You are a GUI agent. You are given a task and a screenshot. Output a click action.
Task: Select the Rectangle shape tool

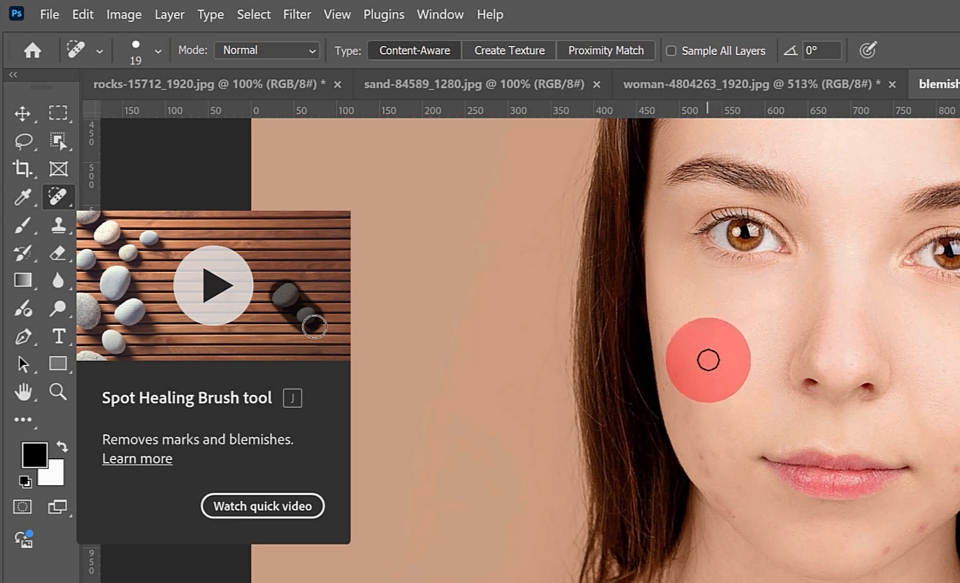tap(58, 364)
